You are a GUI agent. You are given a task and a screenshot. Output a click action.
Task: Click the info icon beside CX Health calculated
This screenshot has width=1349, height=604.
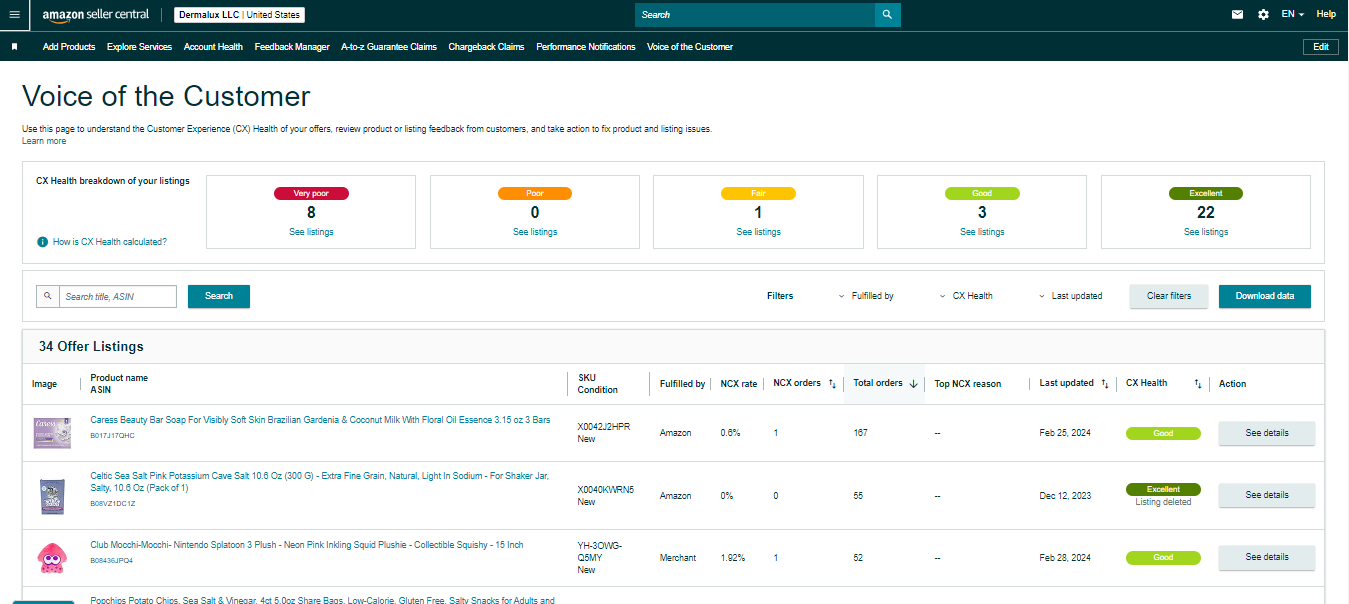42,242
